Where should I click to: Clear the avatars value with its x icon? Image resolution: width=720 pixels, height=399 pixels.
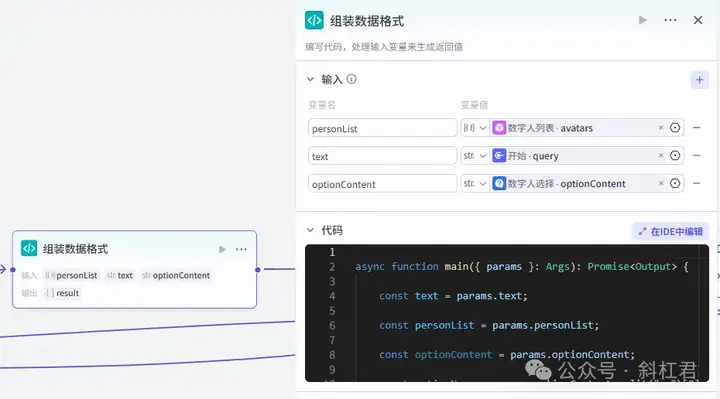pos(661,128)
